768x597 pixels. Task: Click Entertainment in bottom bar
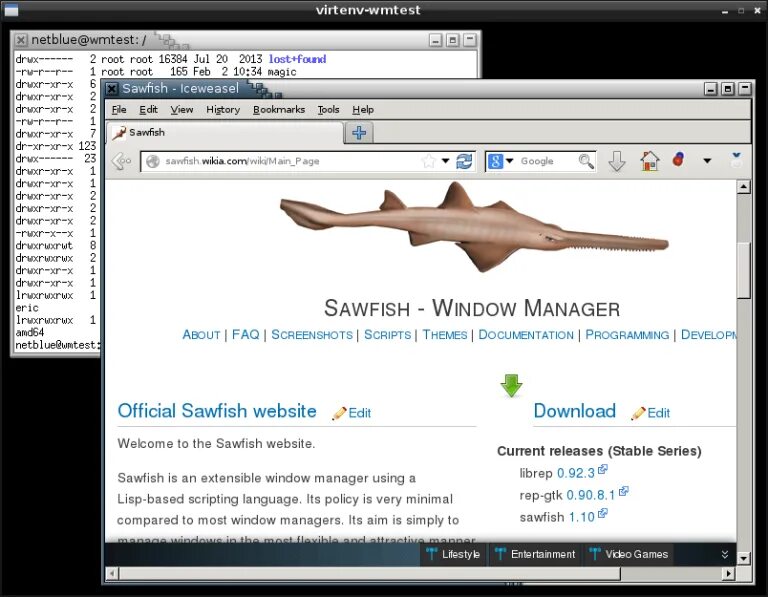pyautogui.click(x=535, y=554)
